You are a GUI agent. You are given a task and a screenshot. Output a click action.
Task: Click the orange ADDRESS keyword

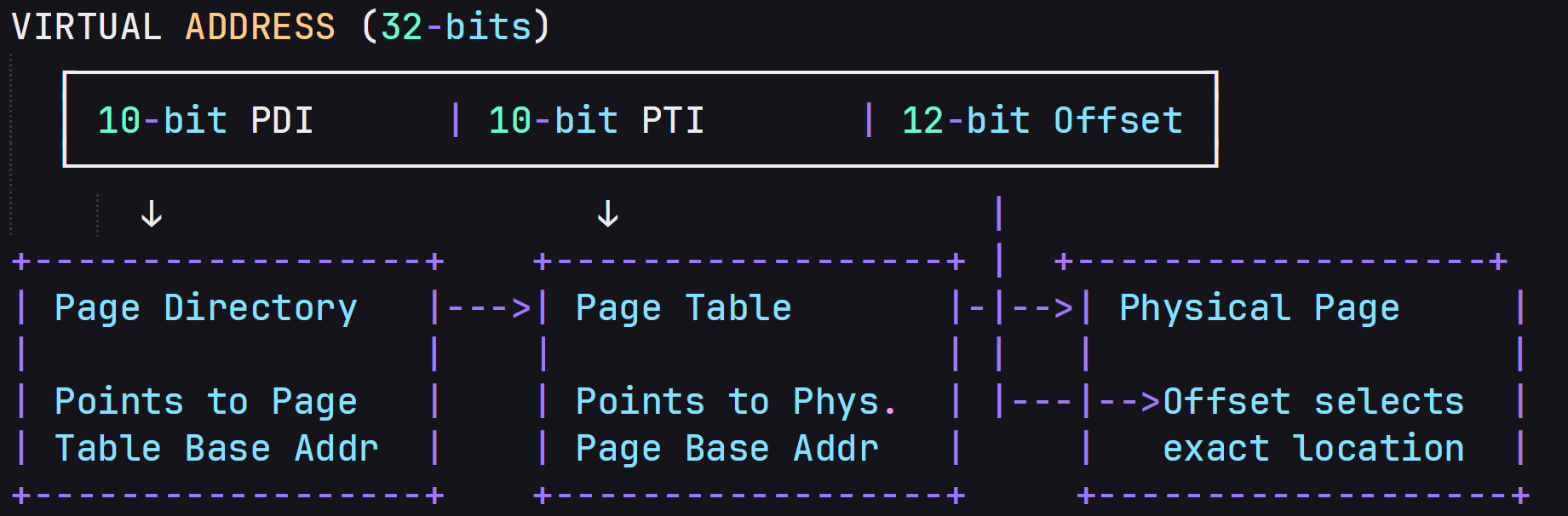pos(260,26)
